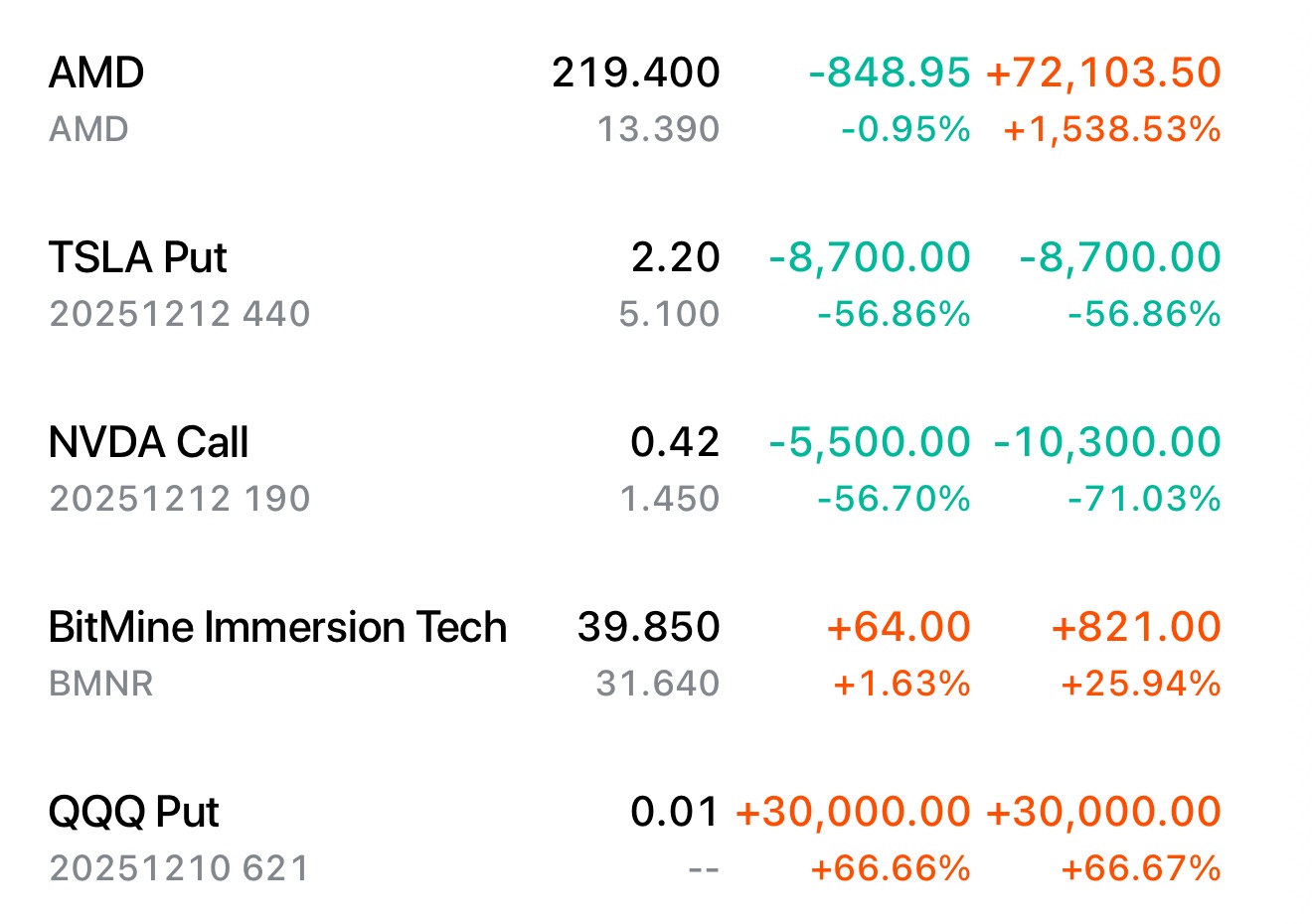The width and height of the screenshot is (1312, 924).
Task: Open the TSLA Put position
Action: pos(137,257)
